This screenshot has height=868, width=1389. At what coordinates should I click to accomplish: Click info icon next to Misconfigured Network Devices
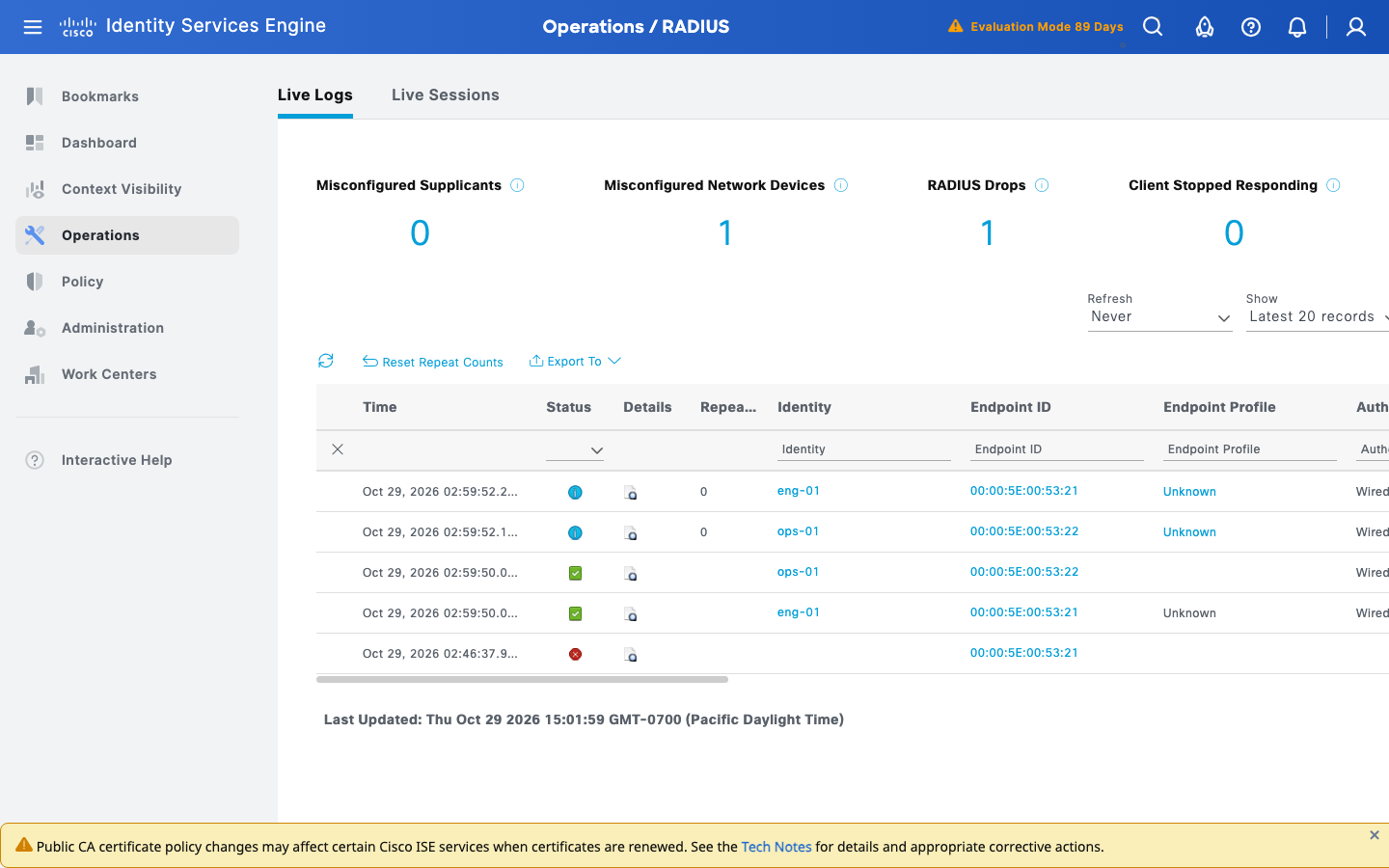[x=841, y=185]
